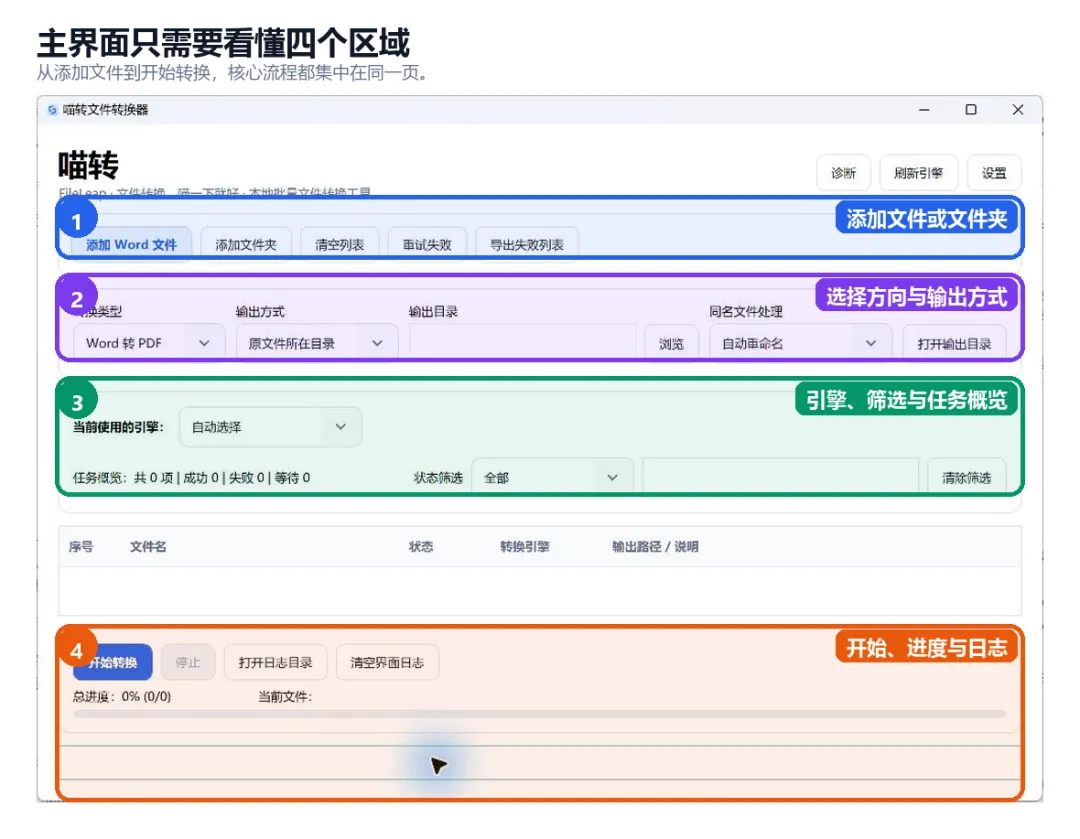Retry failed items via 重试失败
Screen dimensions: 1080x839
tap(427, 245)
